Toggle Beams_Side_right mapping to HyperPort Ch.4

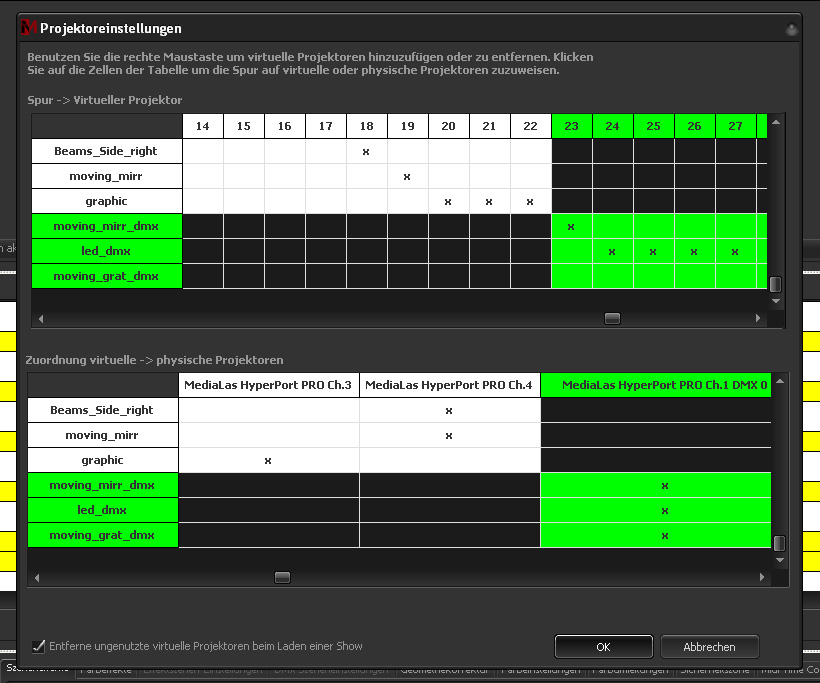(450, 411)
